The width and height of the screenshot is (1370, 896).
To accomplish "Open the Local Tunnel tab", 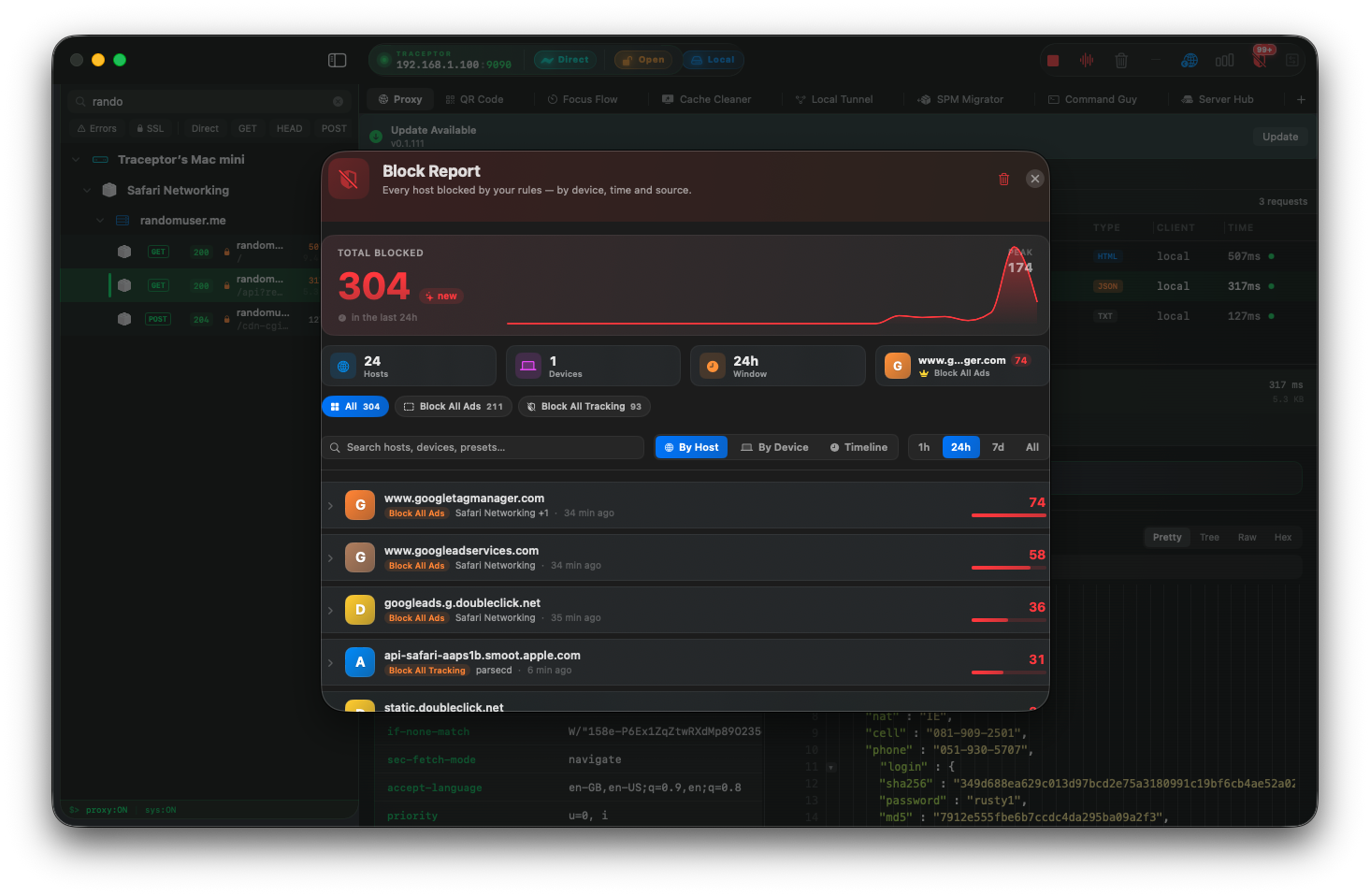I will click(834, 99).
